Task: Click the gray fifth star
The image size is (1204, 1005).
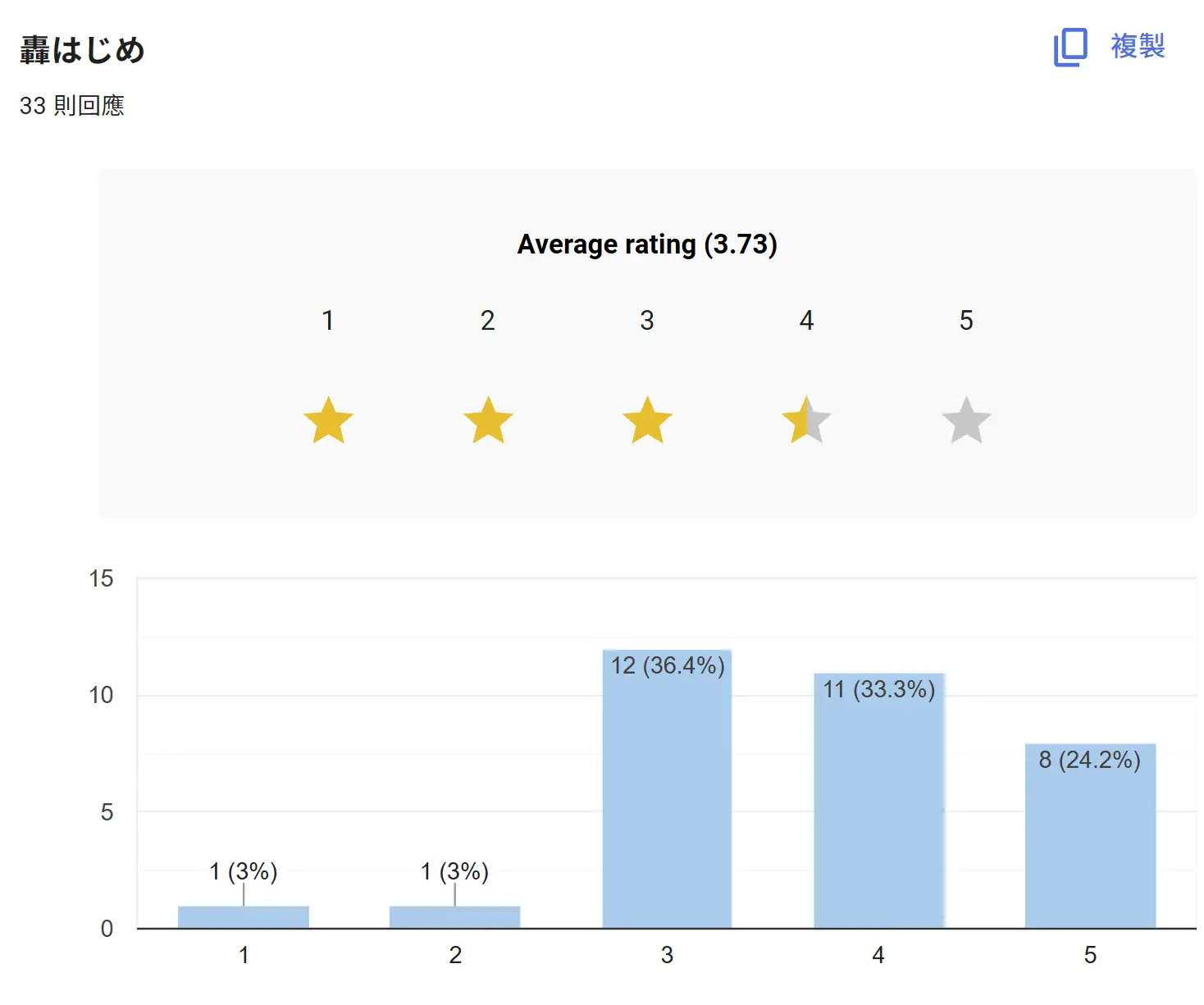Action: (966, 421)
